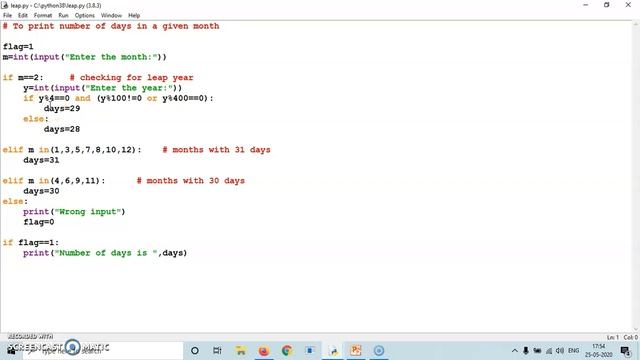Screen dimensions: 640x360
Task: Click the microphone tray icon
Action: (x=526, y=351)
